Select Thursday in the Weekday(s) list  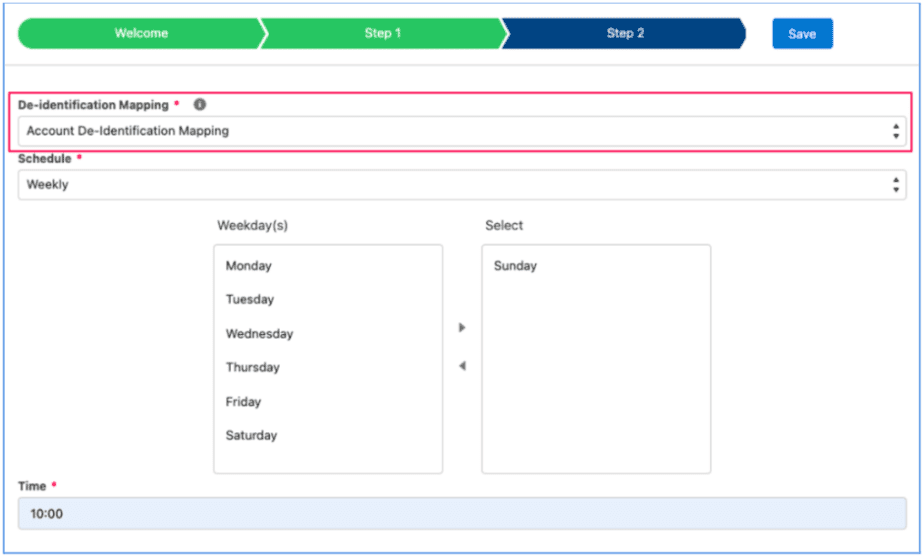click(x=253, y=368)
